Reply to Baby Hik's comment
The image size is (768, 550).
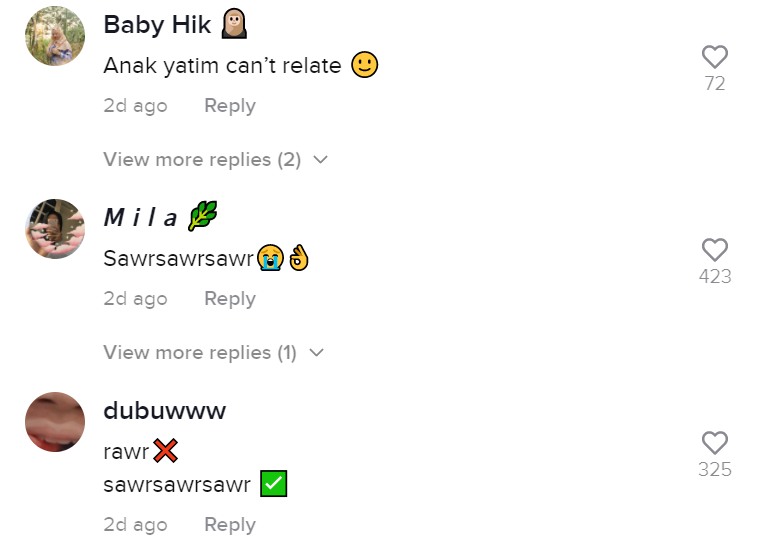tap(230, 106)
